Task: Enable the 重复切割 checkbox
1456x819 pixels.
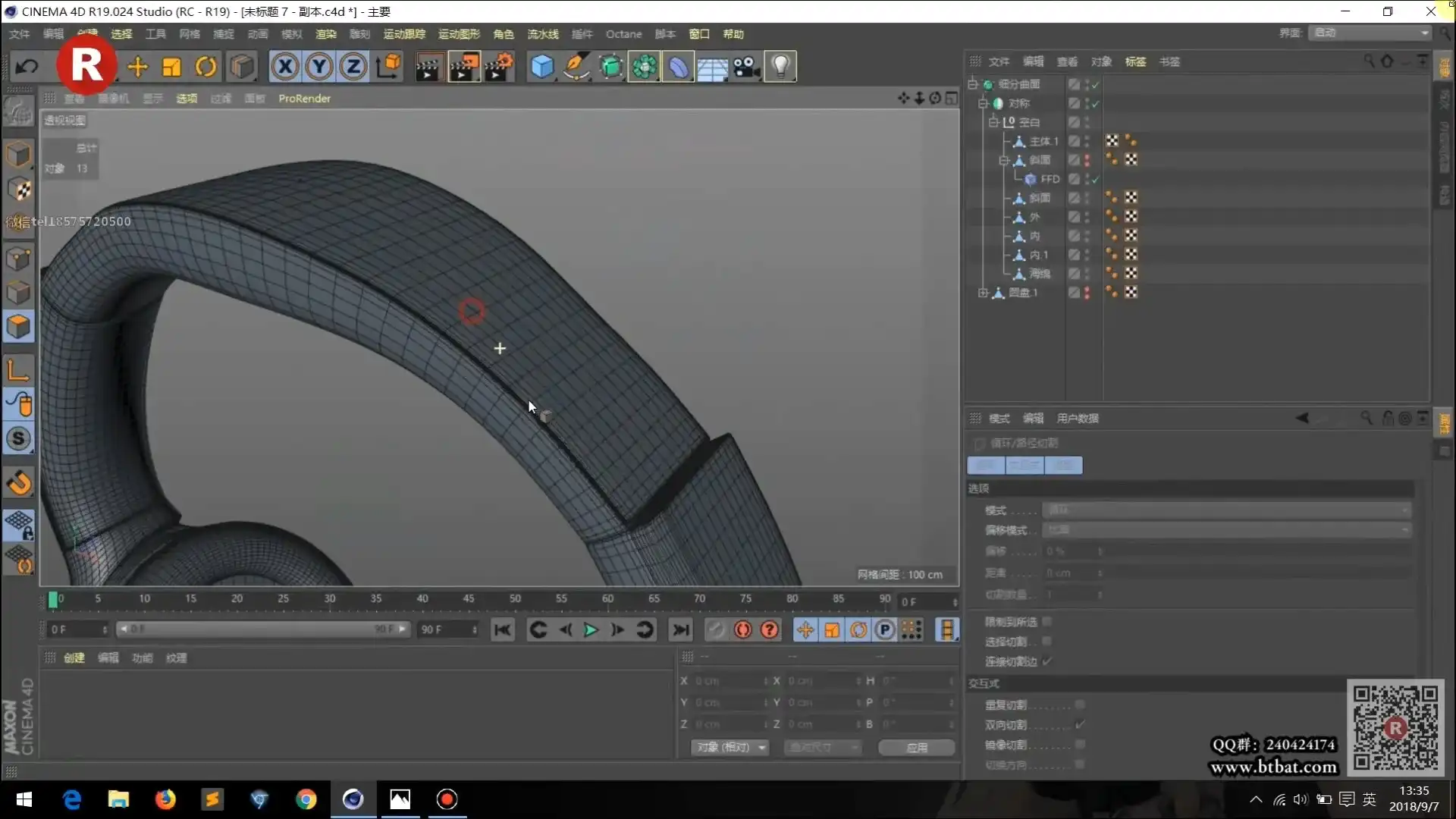Action: point(1080,704)
